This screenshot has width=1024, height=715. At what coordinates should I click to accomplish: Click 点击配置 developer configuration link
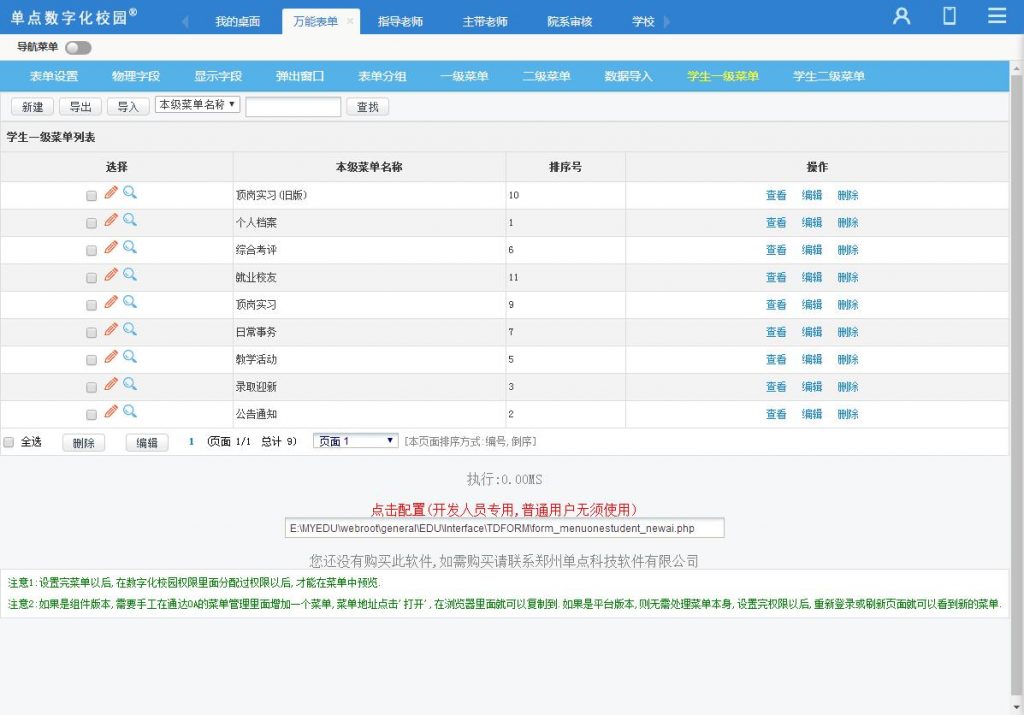click(x=504, y=509)
